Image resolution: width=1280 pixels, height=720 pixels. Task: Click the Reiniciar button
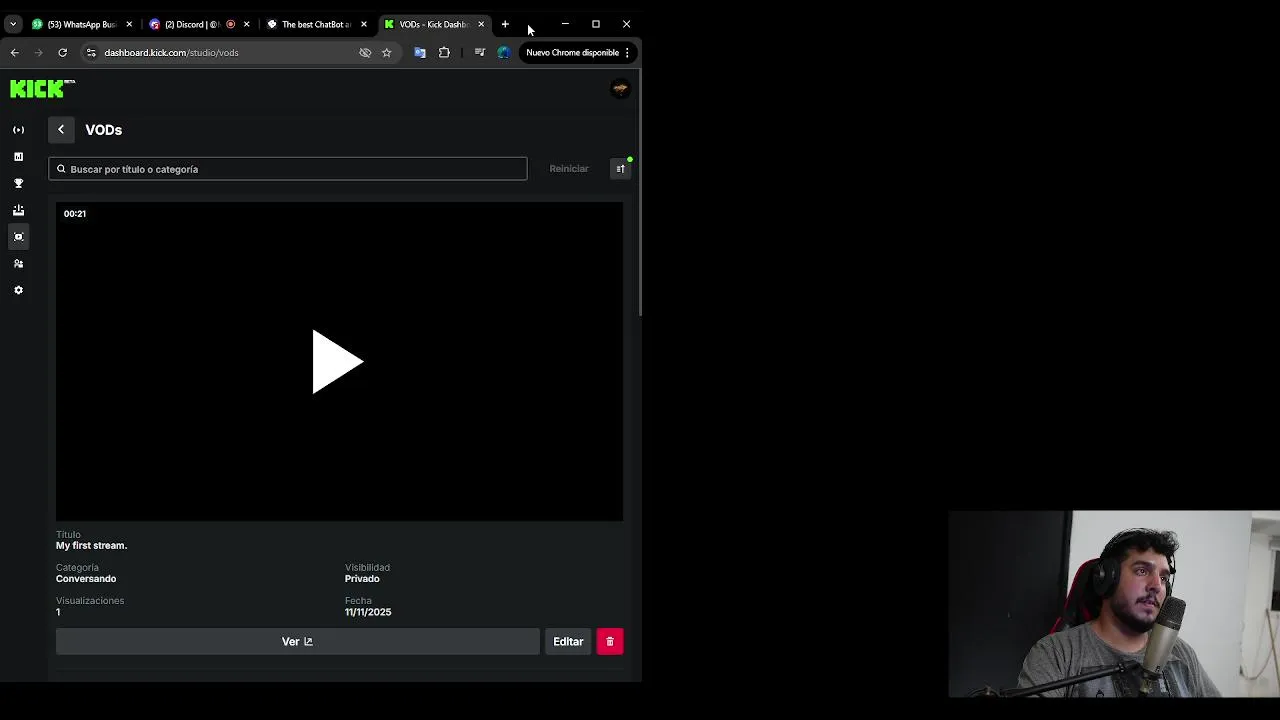click(x=569, y=169)
